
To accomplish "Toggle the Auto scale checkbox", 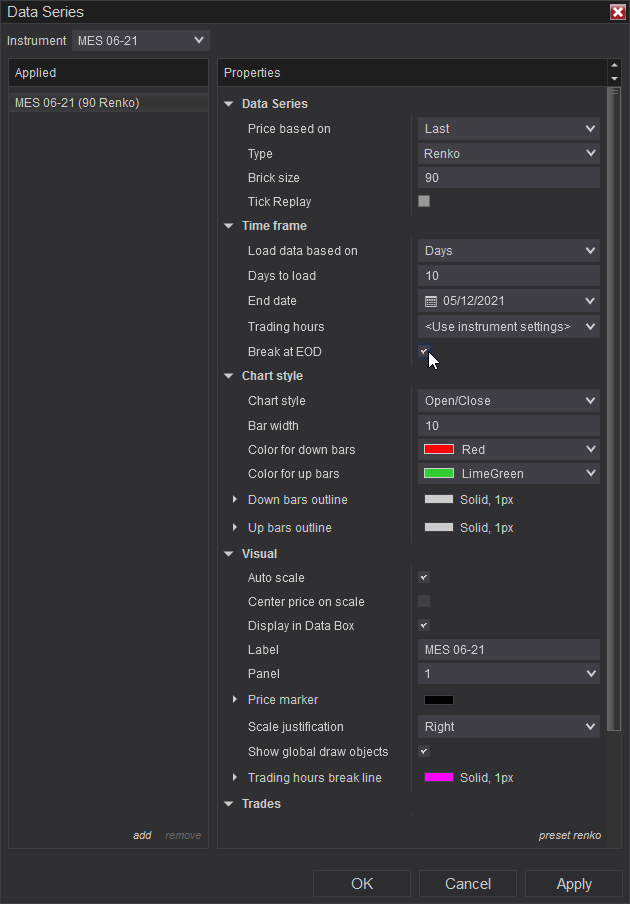I will [x=424, y=578].
